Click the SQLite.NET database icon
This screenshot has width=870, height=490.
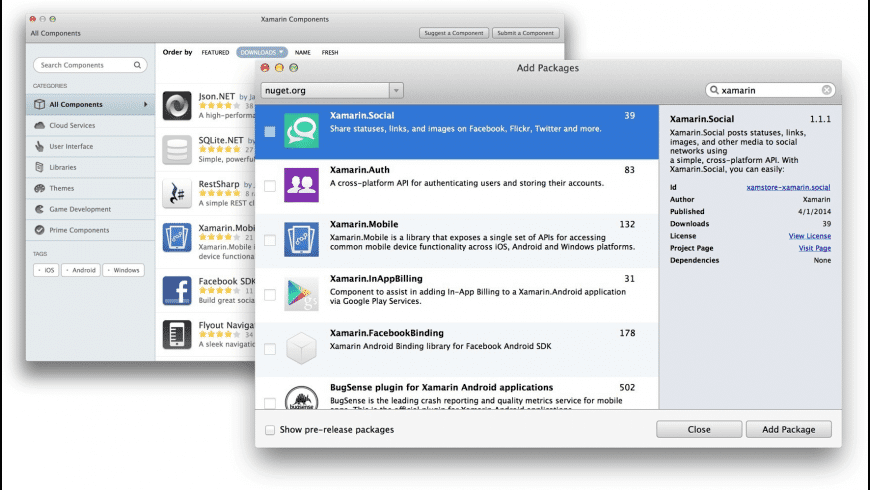[x=177, y=150]
